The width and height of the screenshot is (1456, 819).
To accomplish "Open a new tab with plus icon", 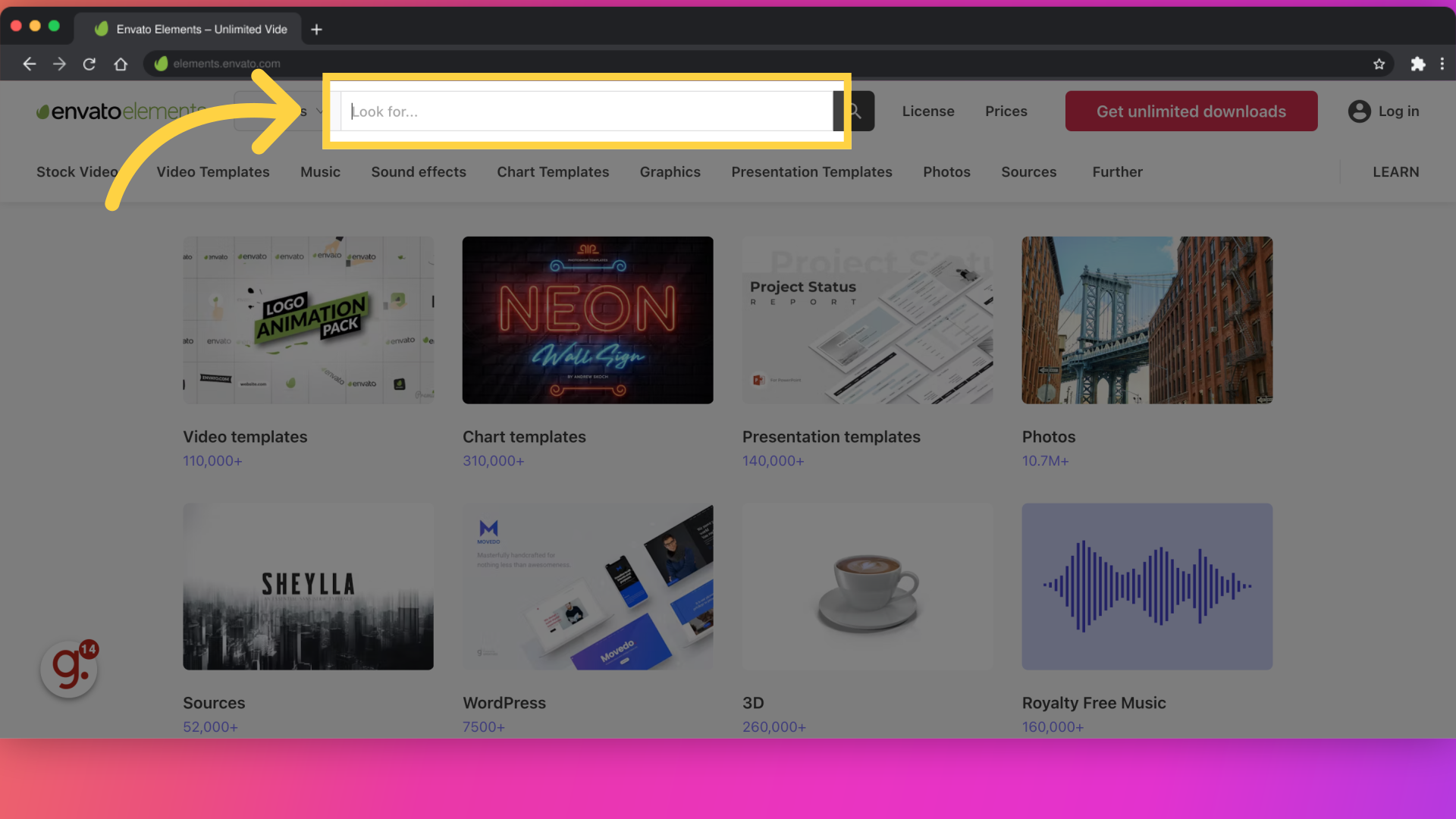I will point(317,30).
